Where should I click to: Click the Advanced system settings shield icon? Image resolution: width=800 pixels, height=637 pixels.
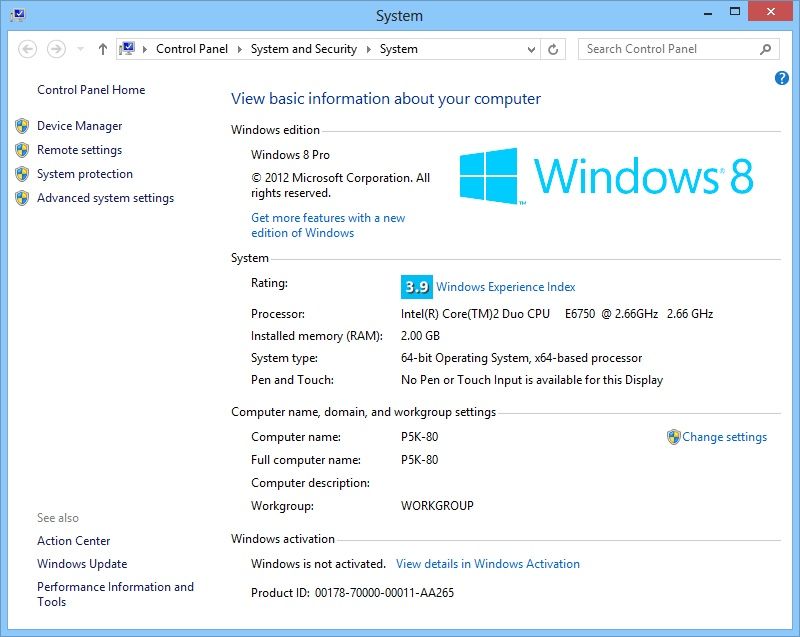coord(22,198)
